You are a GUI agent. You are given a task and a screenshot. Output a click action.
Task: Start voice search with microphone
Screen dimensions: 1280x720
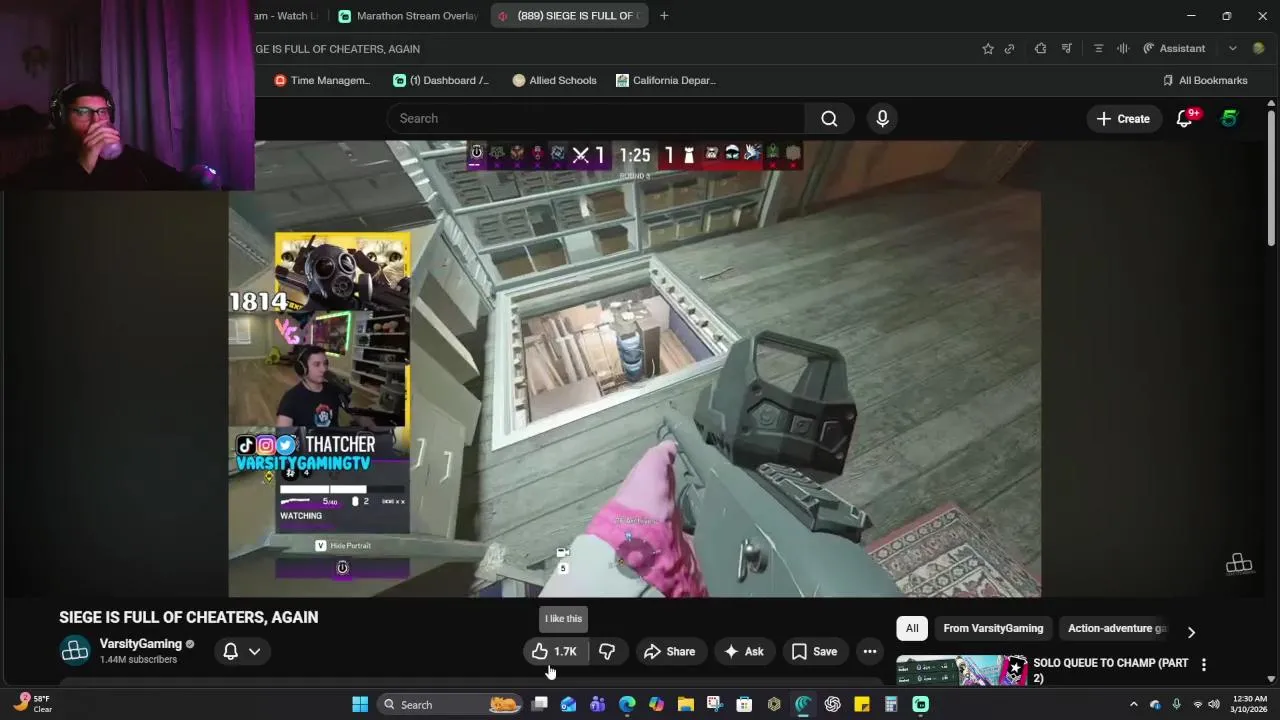click(882, 118)
